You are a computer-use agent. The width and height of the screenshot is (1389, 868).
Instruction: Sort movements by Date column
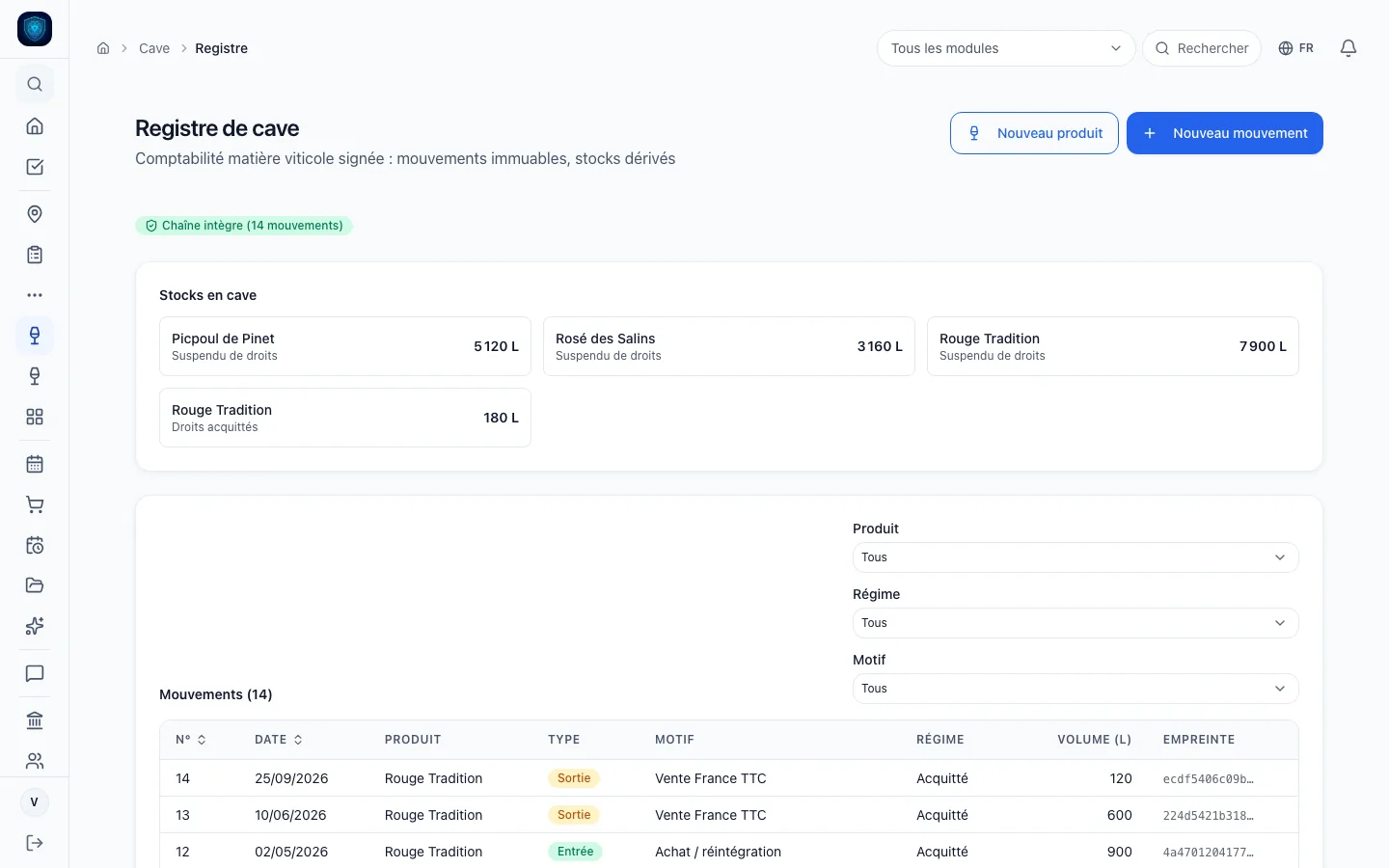pyautogui.click(x=279, y=740)
